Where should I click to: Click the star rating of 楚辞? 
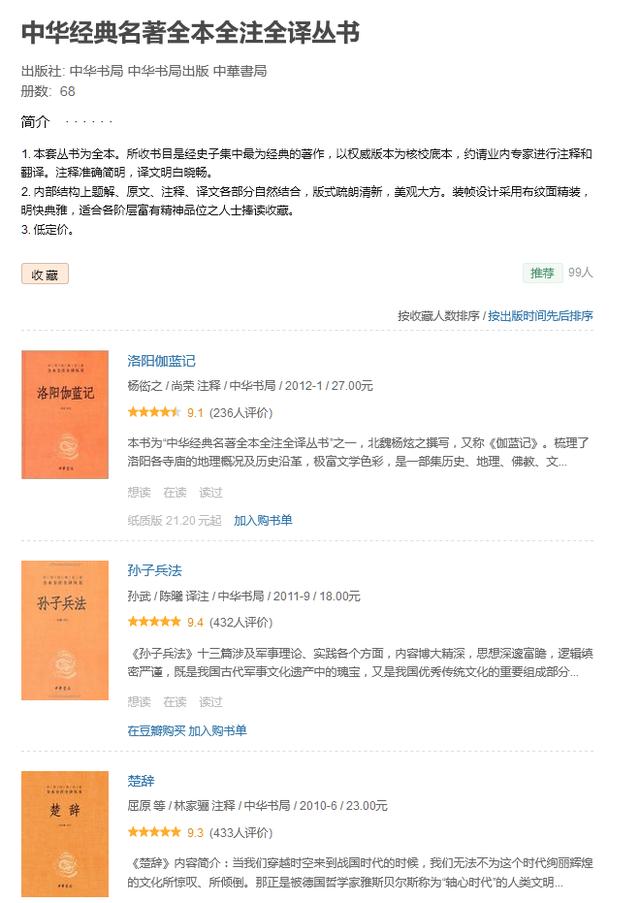(x=154, y=832)
